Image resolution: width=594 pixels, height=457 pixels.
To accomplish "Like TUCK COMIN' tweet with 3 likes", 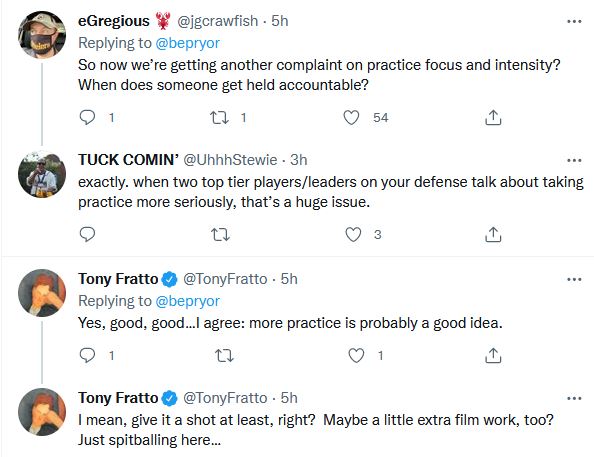I will [x=353, y=235].
